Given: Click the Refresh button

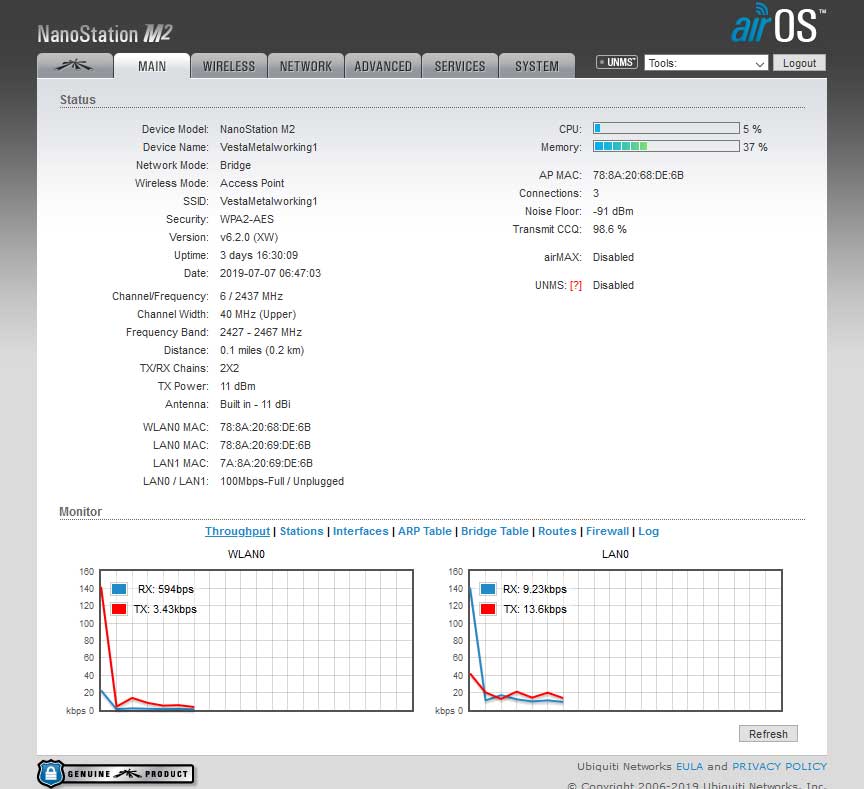Looking at the screenshot, I should click(x=768, y=734).
